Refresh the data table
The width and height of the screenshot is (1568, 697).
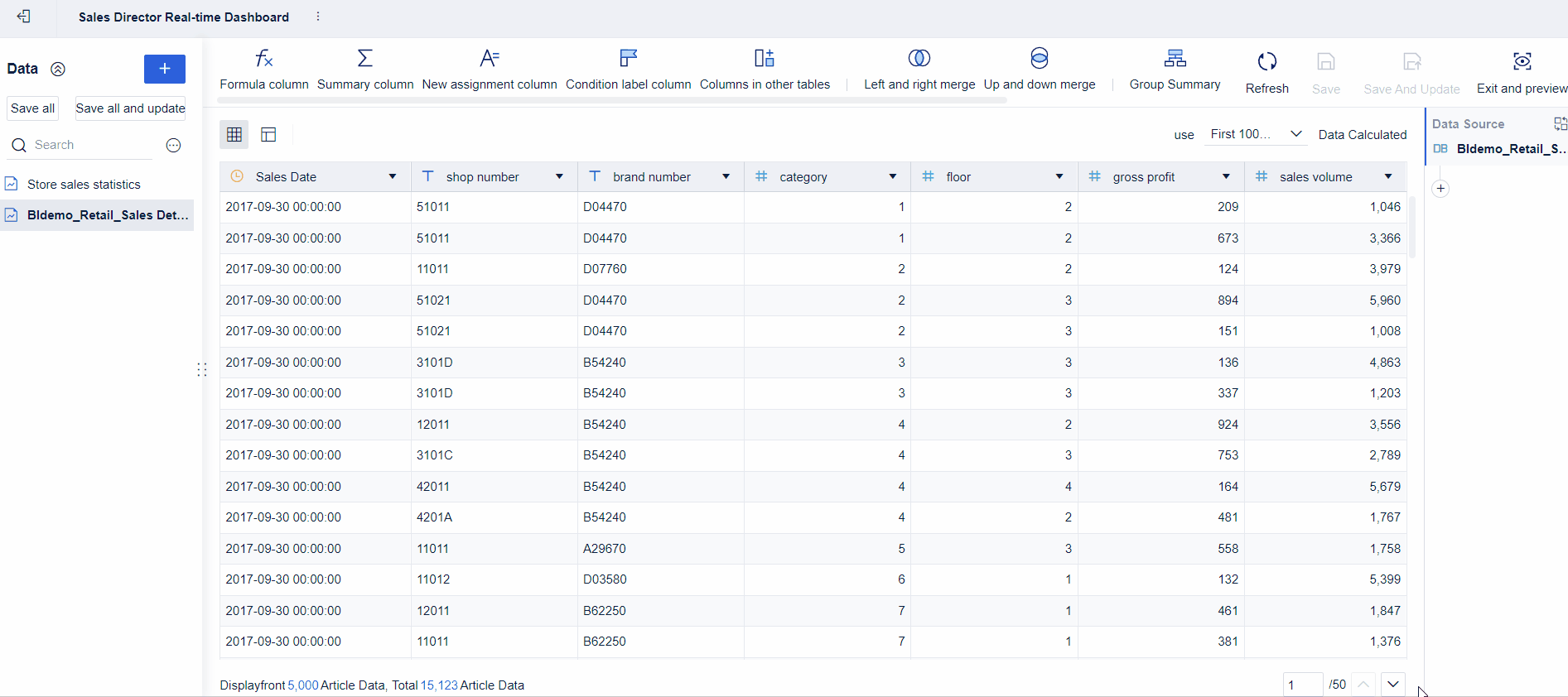click(1266, 62)
